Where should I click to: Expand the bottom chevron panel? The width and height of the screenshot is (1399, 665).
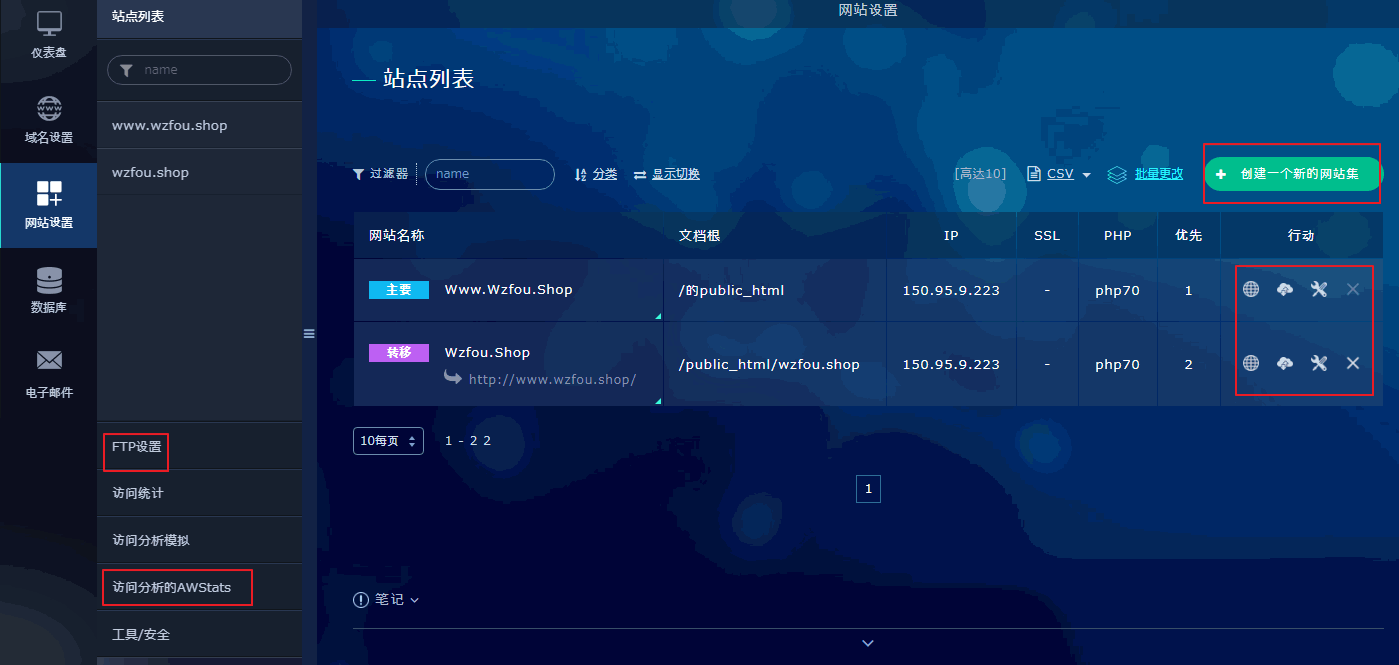[x=868, y=643]
